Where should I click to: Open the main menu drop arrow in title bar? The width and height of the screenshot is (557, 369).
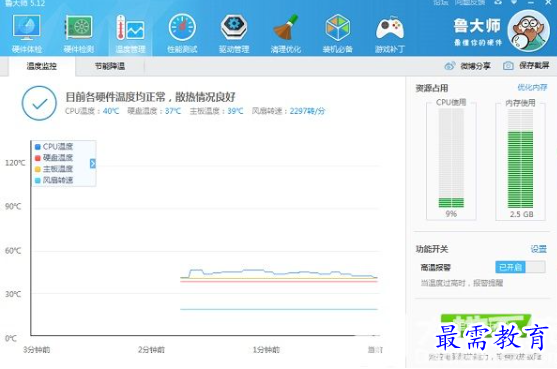click(514, 2)
